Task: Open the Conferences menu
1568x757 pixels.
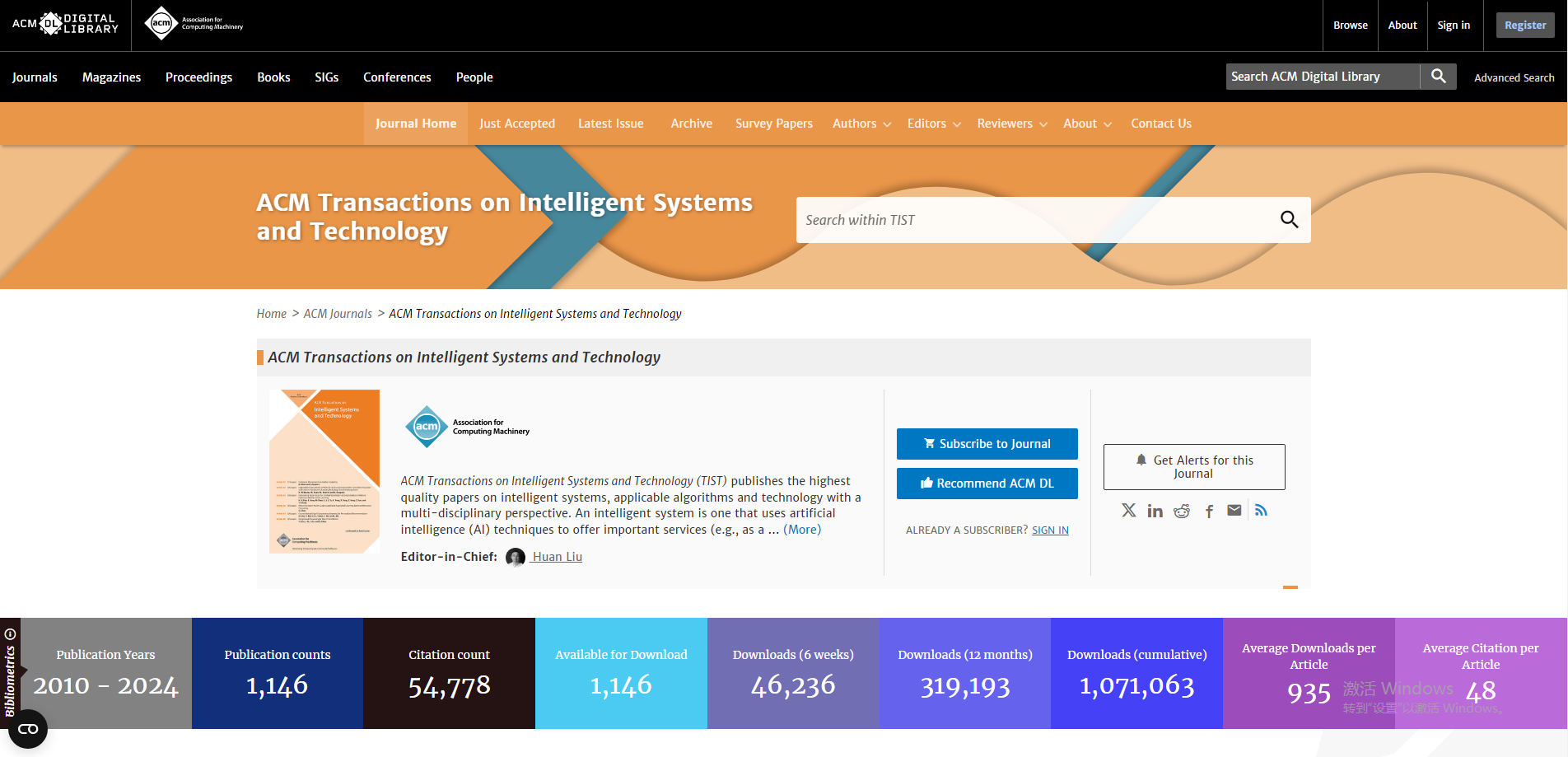Action: (397, 77)
